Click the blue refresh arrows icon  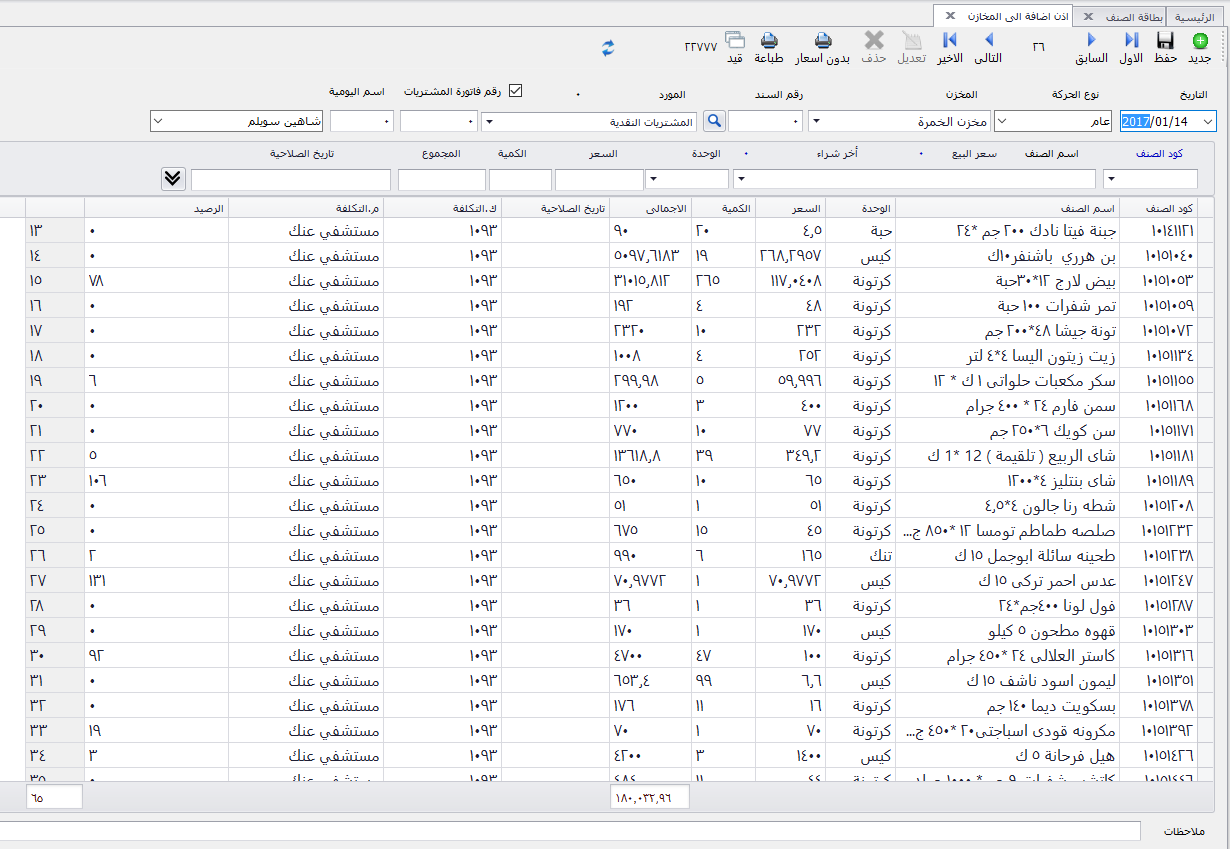(x=608, y=47)
